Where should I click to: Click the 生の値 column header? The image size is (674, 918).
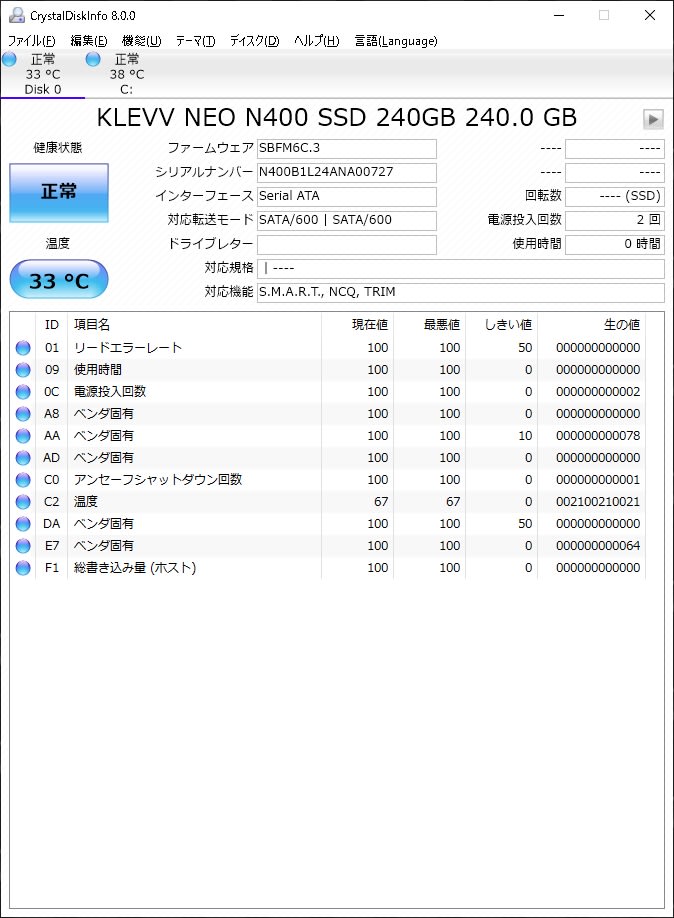(591, 325)
